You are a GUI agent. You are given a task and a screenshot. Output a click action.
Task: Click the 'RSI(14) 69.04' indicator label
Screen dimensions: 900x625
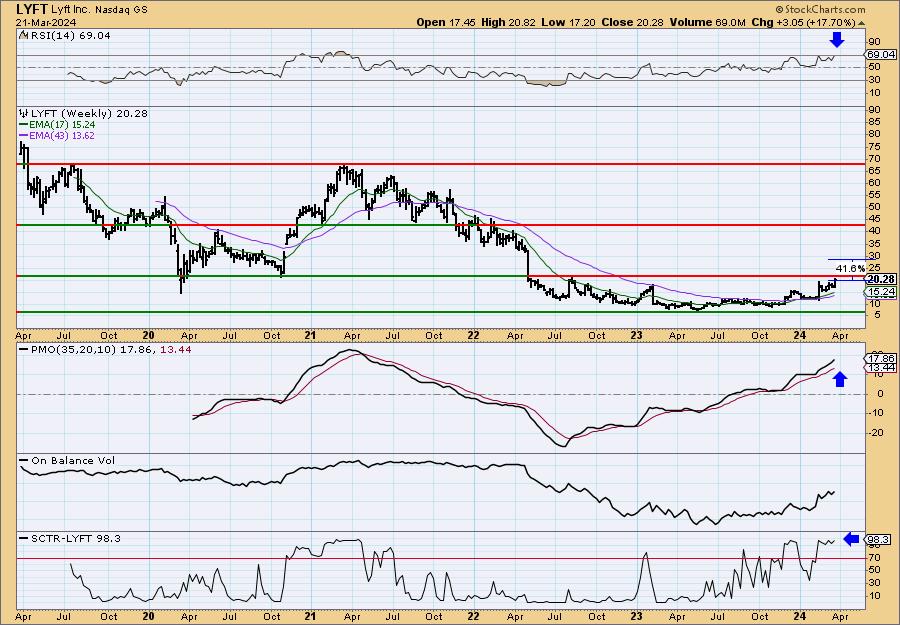click(x=69, y=36)
